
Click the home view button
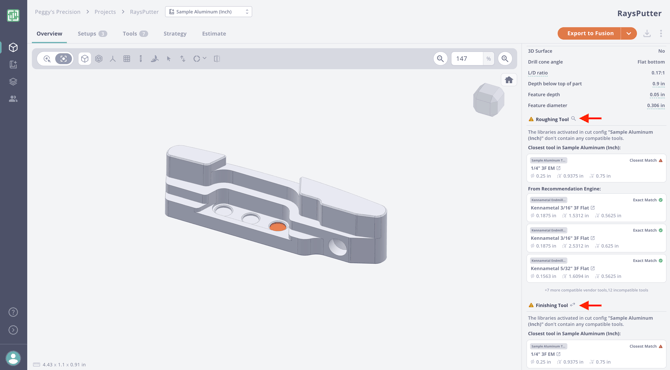pos(508,80)
